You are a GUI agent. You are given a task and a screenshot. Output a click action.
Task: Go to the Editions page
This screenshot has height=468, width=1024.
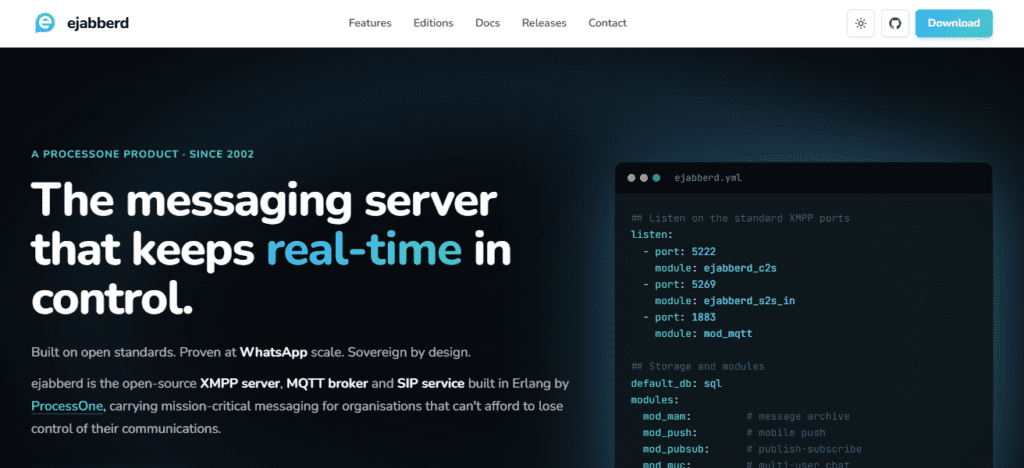pos(433,23)
